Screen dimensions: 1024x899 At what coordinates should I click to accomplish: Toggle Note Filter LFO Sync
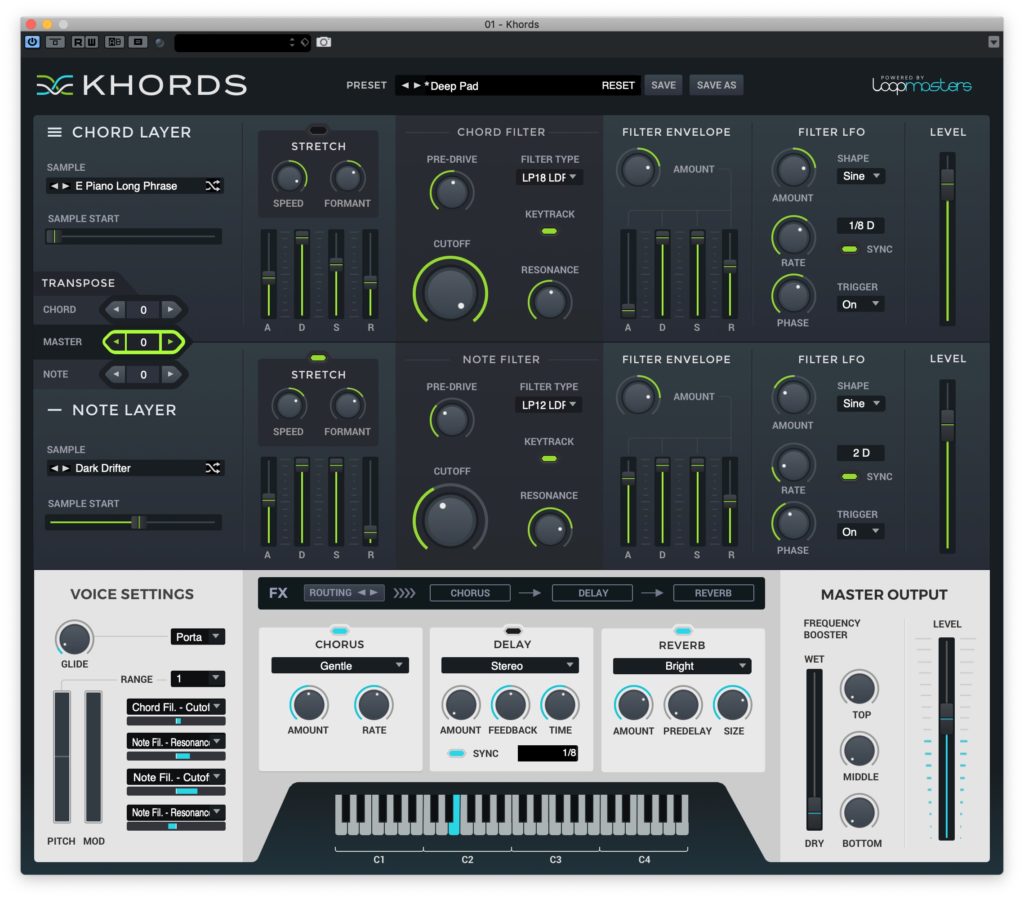(849, 477)
